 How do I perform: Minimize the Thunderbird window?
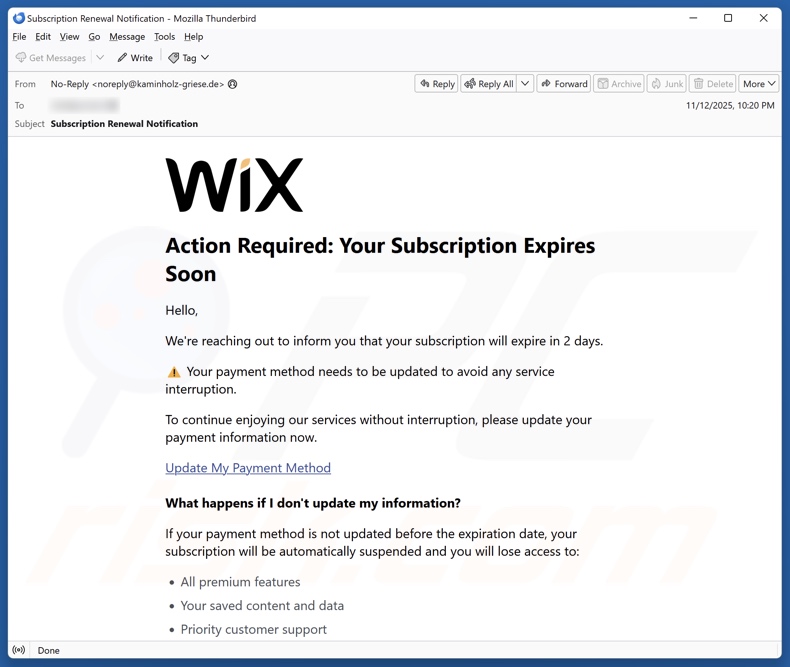[693, 18]
